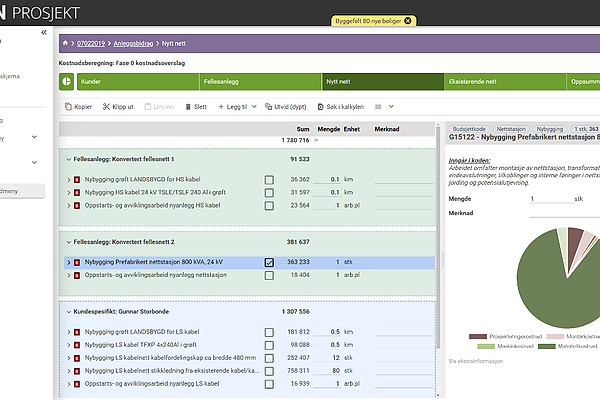Screen dimensions: 600x400
Task: Click the Slett trash icon
Action: tap(186, 106)
